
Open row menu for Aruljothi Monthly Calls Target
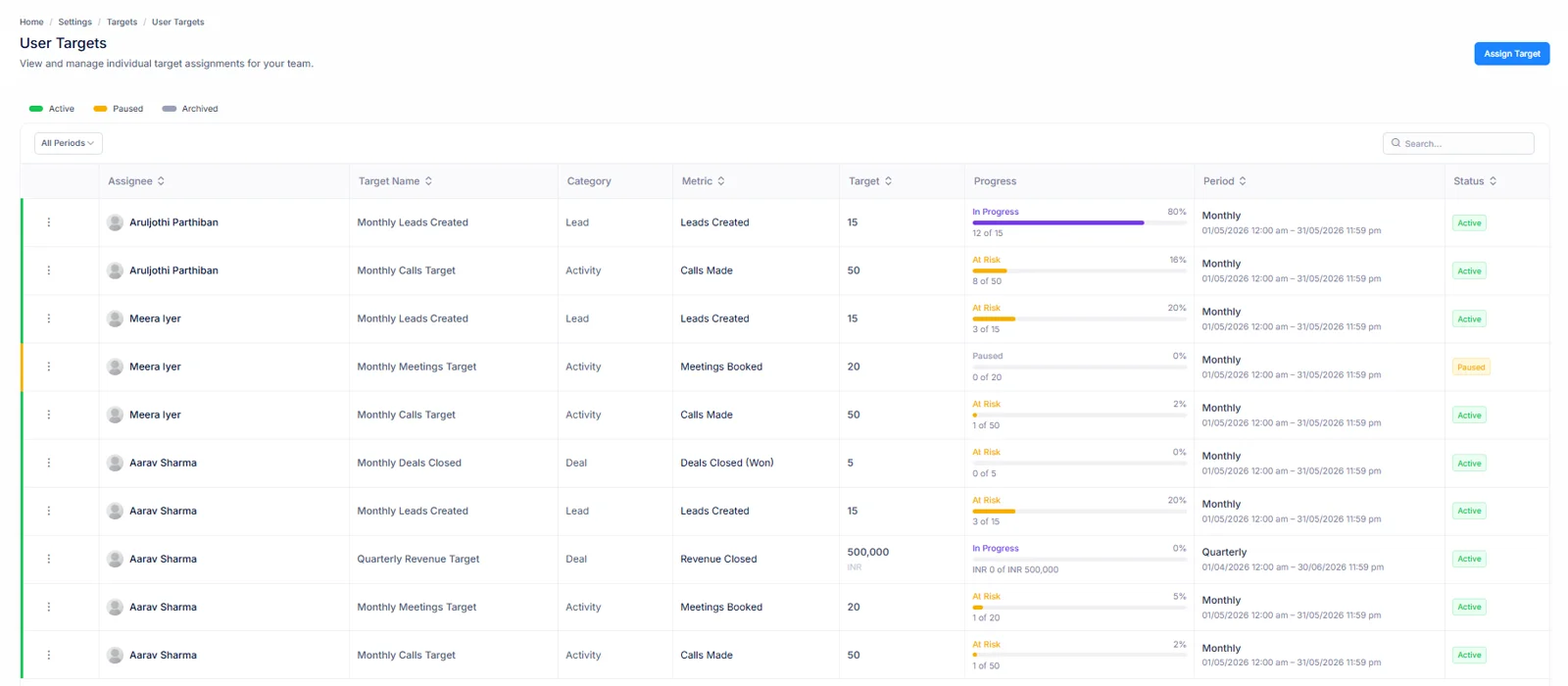[x=49, y=270]
